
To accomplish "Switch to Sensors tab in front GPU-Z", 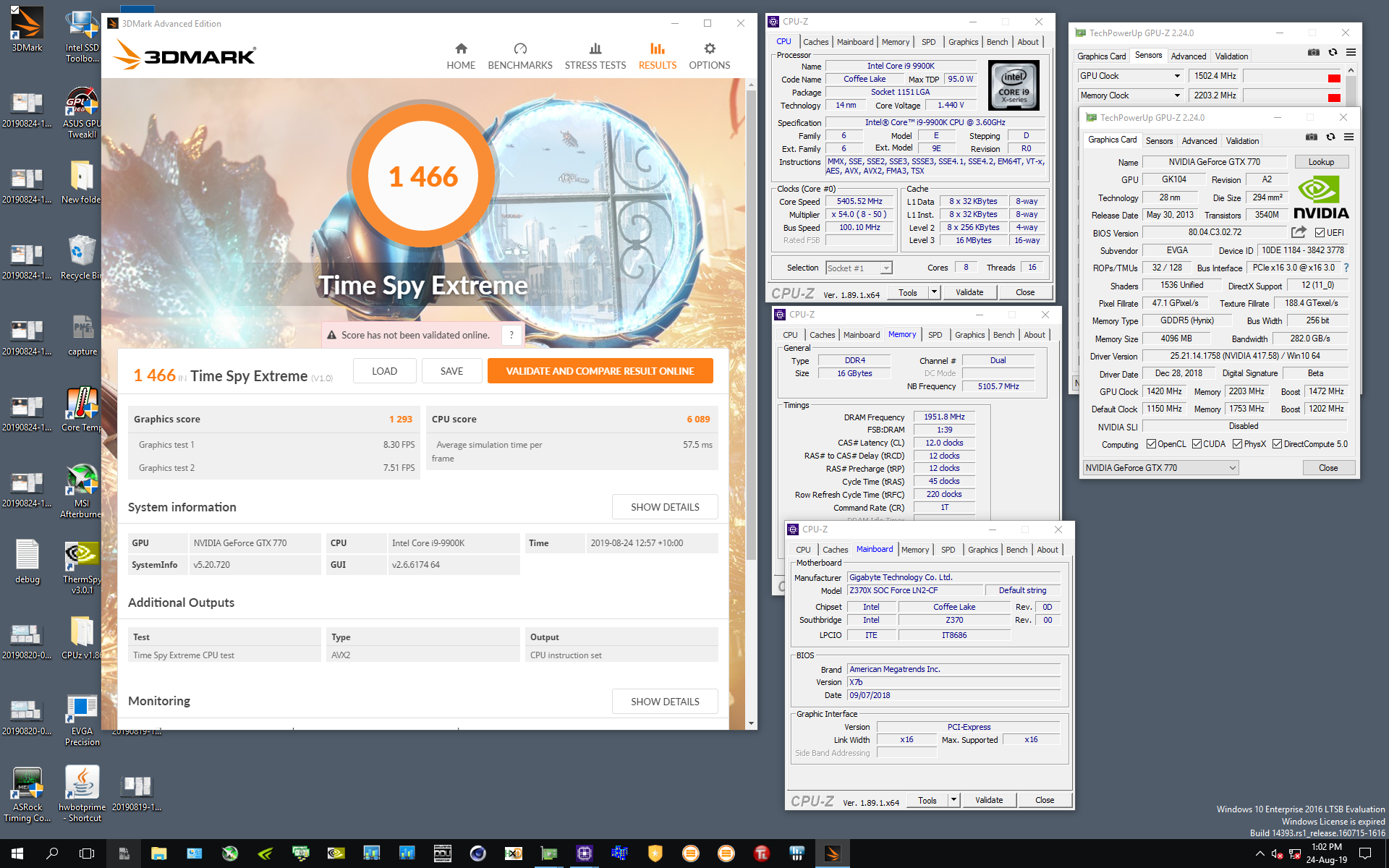I will tap(1159, 141).
